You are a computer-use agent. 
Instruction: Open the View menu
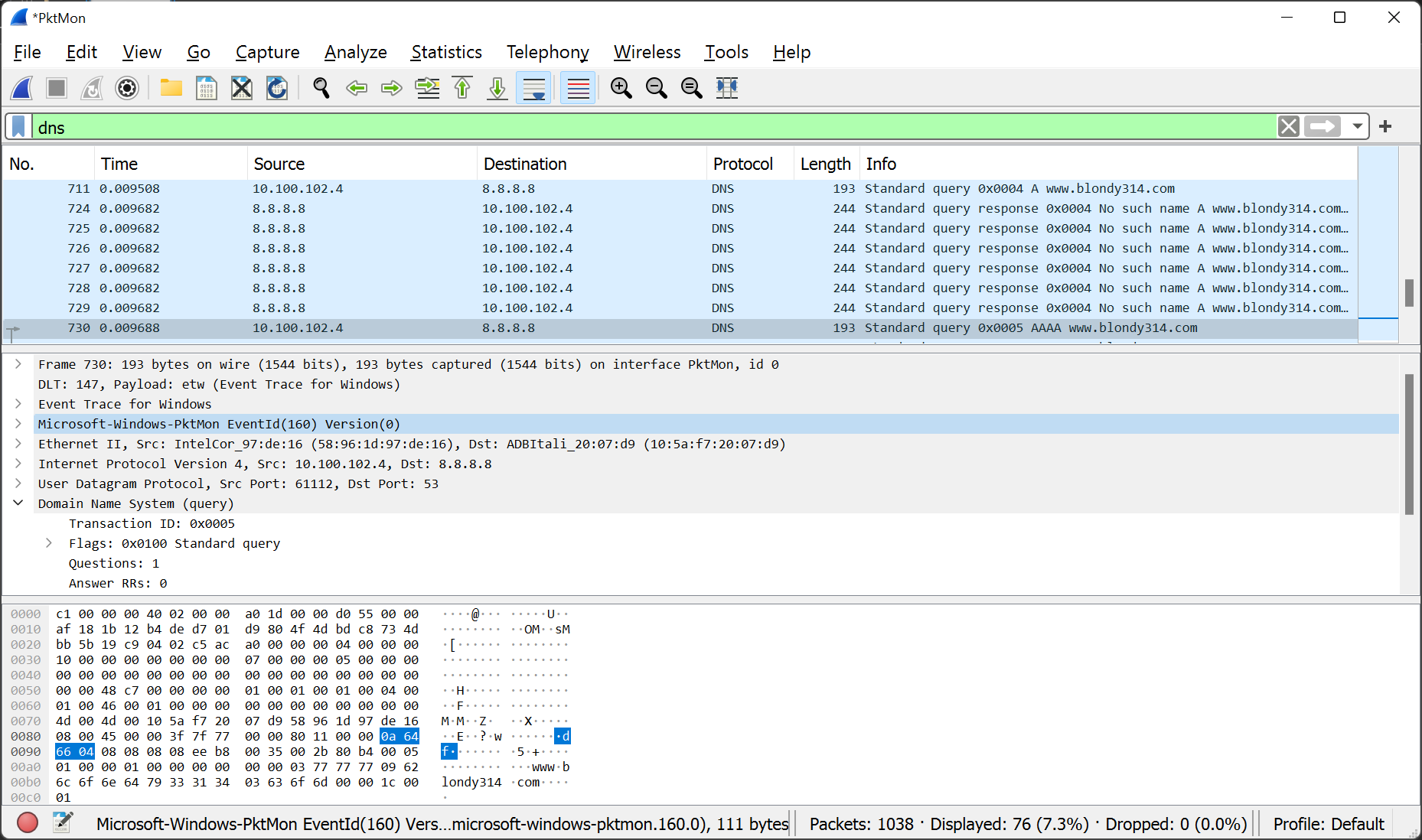142,52
